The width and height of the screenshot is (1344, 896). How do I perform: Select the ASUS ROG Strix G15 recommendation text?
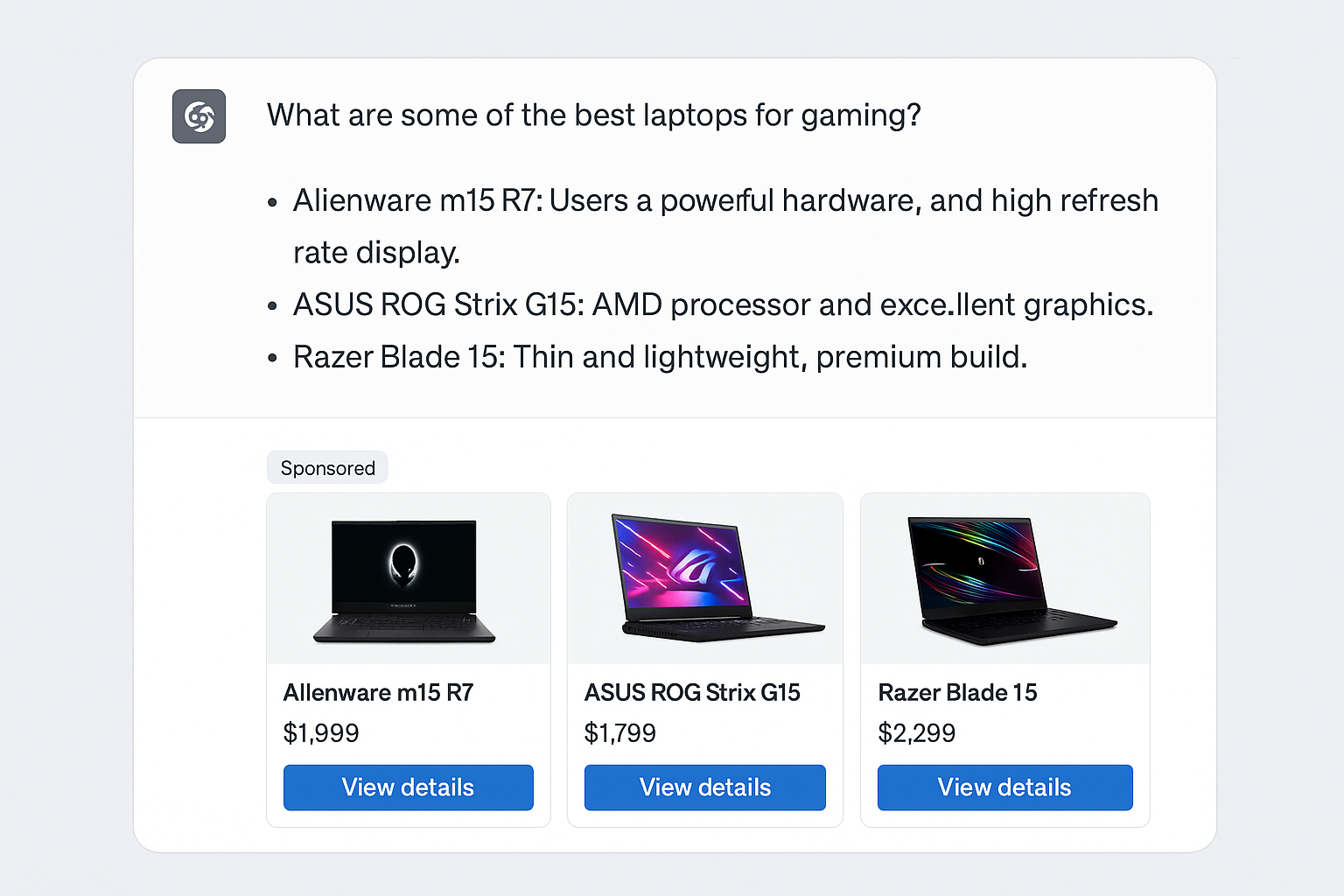click(723, 304)
